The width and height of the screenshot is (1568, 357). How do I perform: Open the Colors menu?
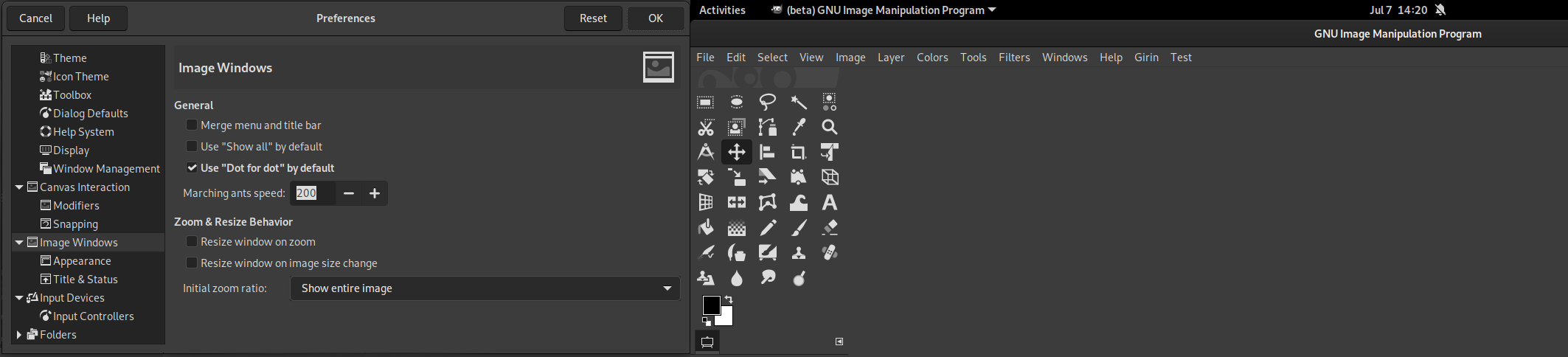pos(932,58)
